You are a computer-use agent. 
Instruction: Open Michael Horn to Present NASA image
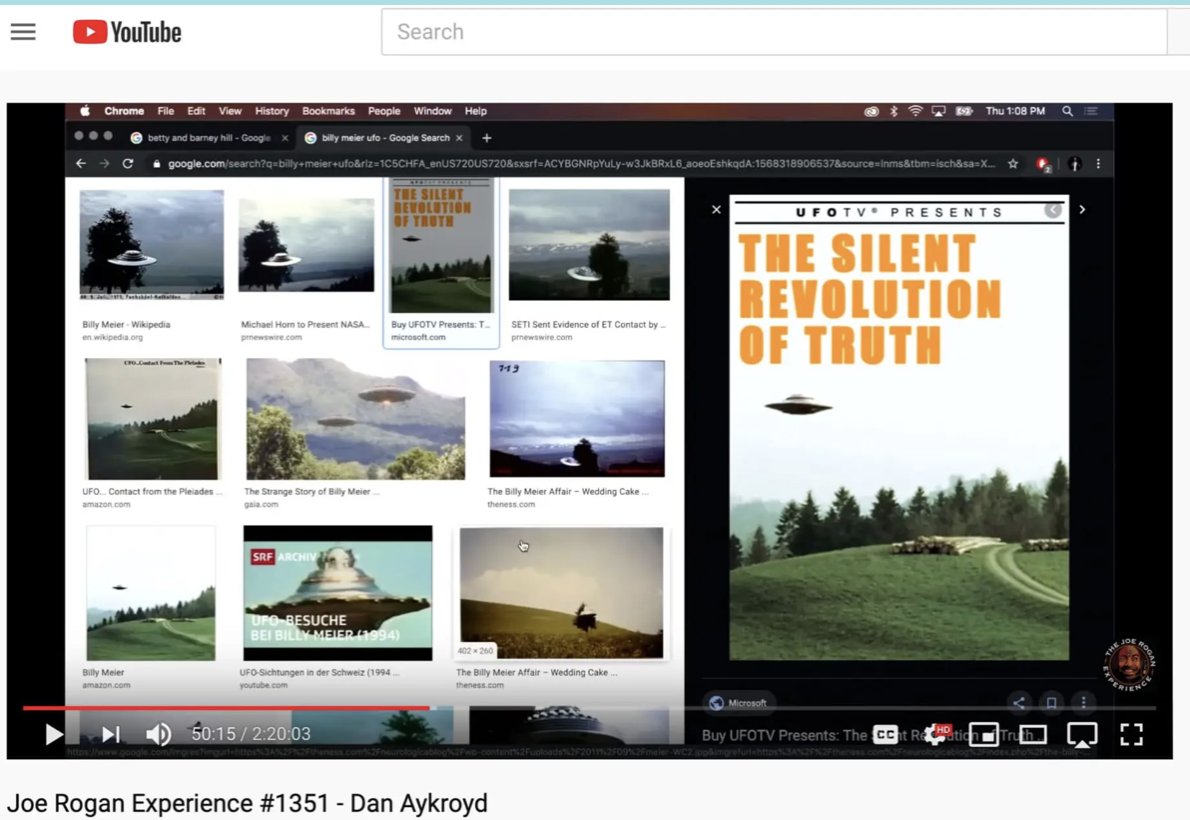coord(306,244)
